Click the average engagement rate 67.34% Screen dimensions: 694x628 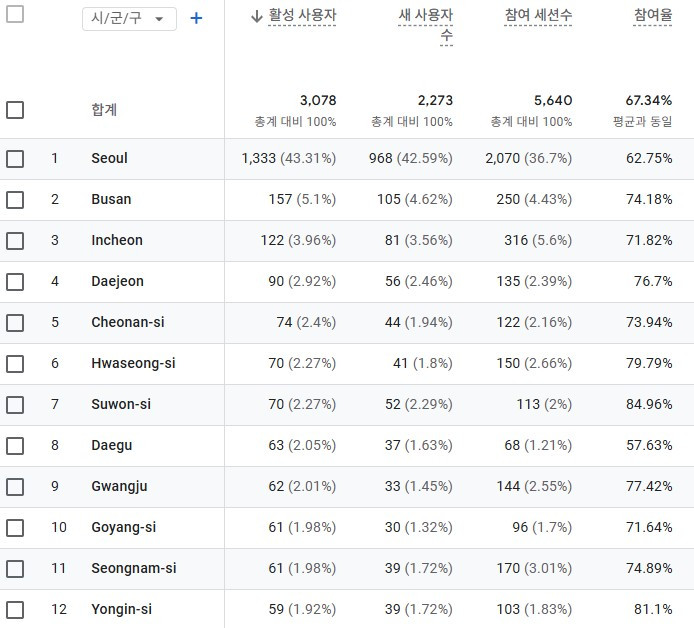[648, 100]
